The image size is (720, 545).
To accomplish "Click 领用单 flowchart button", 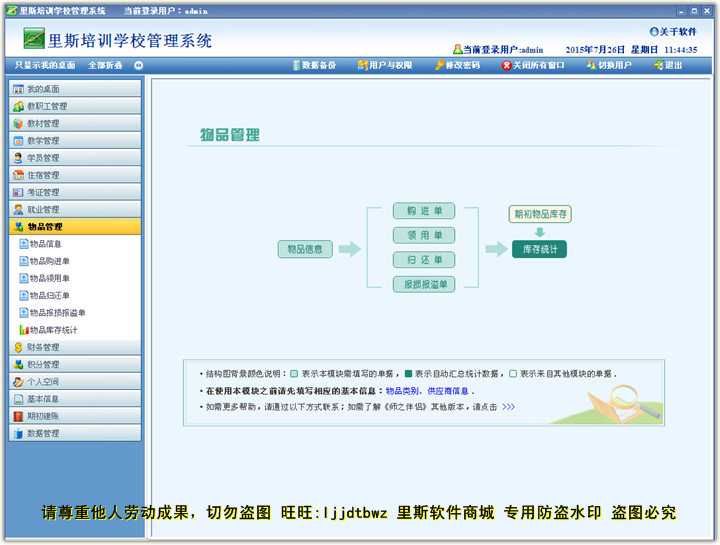I will coord(424,236).
